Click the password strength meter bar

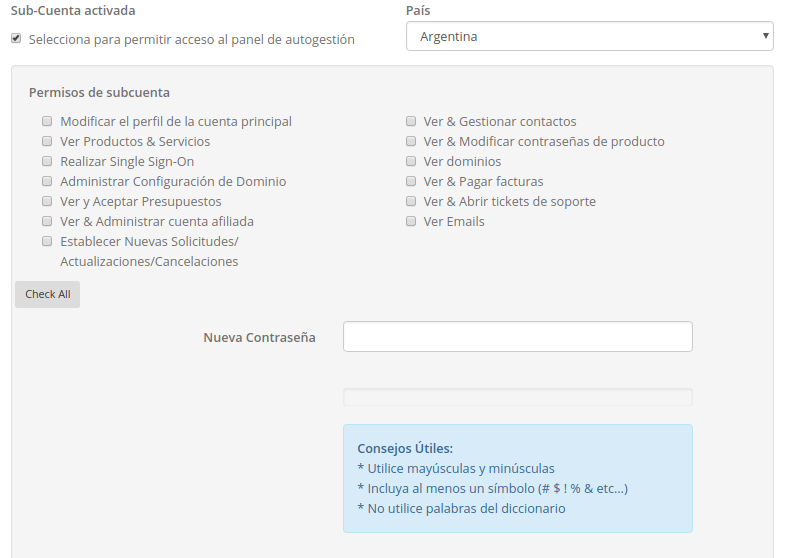click(x=517, y=397)
